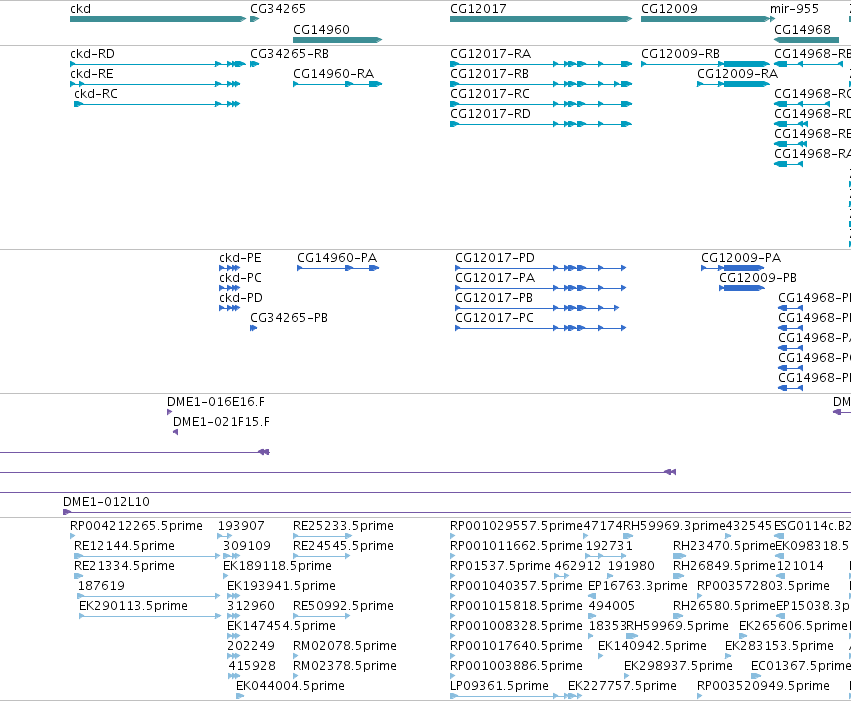Click EST feature 193907
This screenshot has width=851, height=701.
pos(241,526)
